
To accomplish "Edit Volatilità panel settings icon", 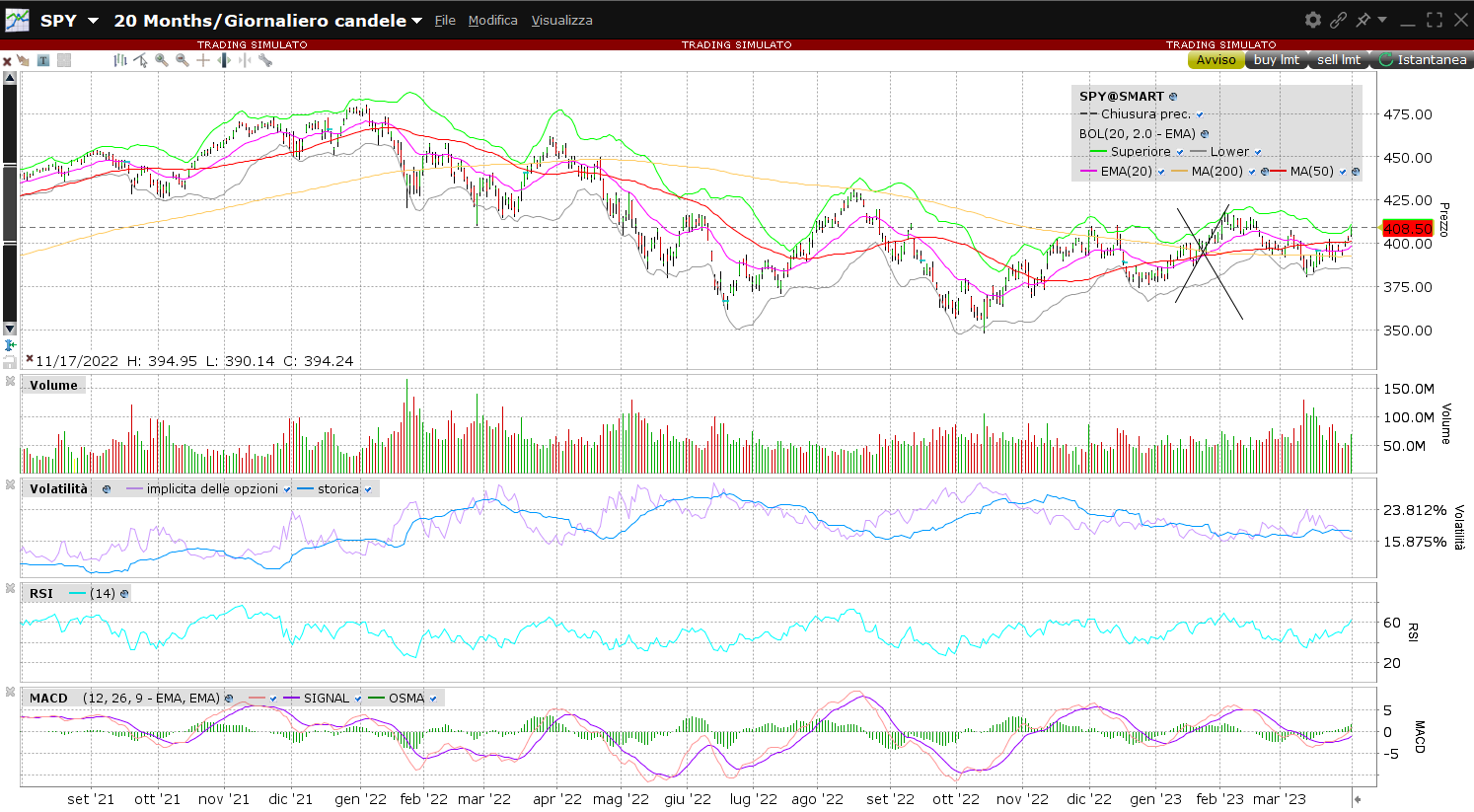I will coord(107,489).
